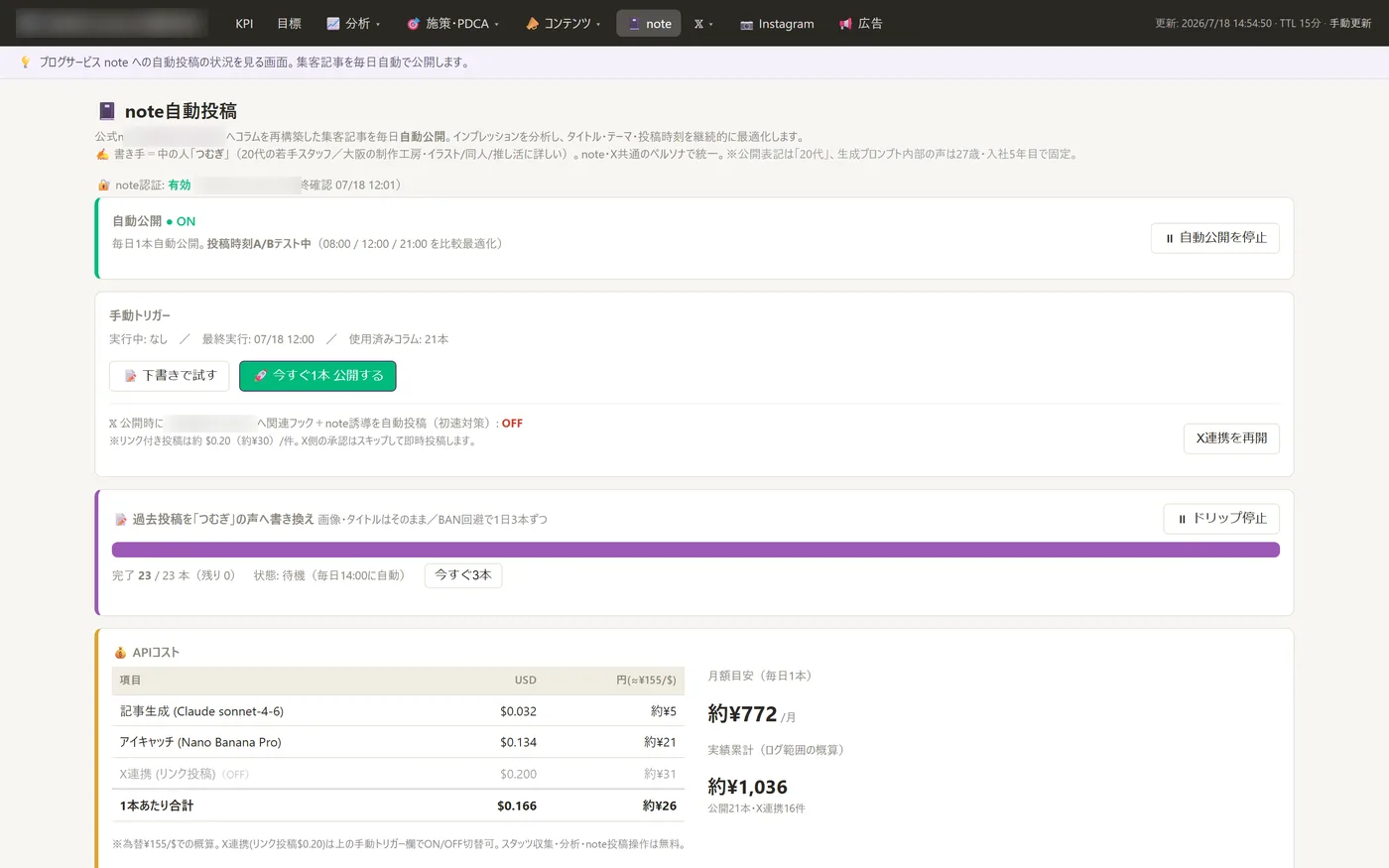Click the 自動公開 ON status indicator

182,222
